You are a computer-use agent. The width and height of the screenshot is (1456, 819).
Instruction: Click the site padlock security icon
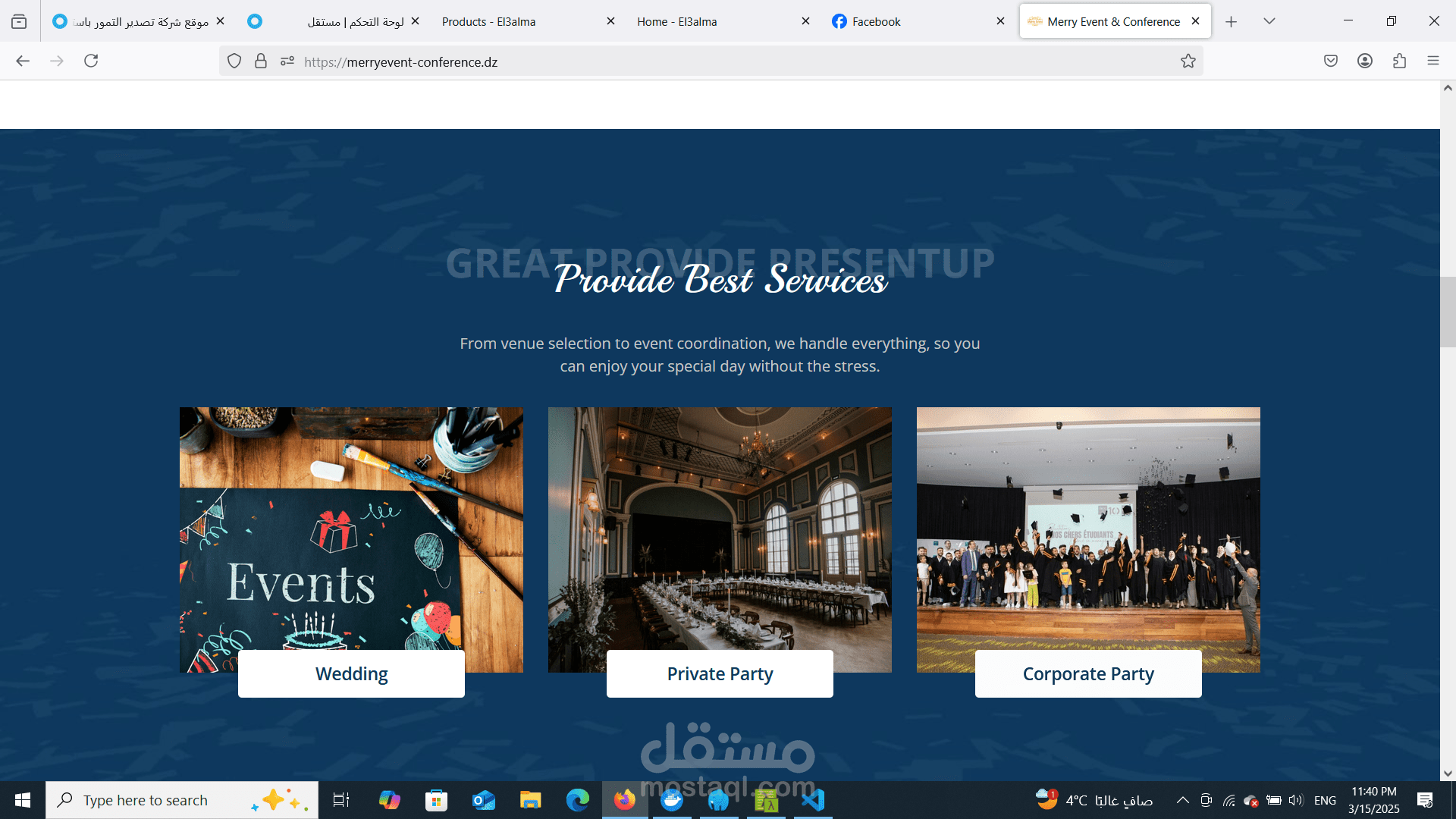261,61
